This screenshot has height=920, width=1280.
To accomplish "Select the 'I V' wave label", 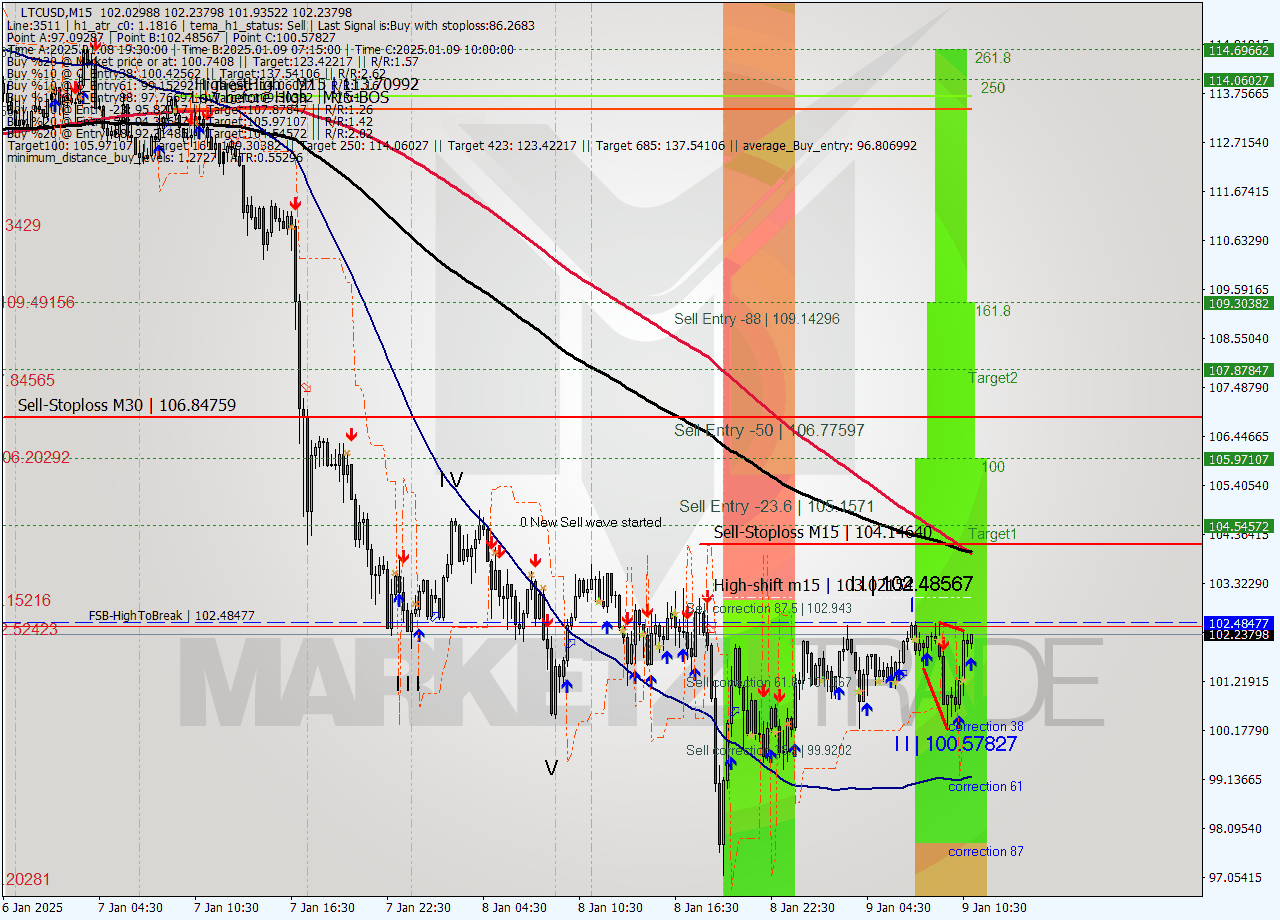I will (452, 480).
